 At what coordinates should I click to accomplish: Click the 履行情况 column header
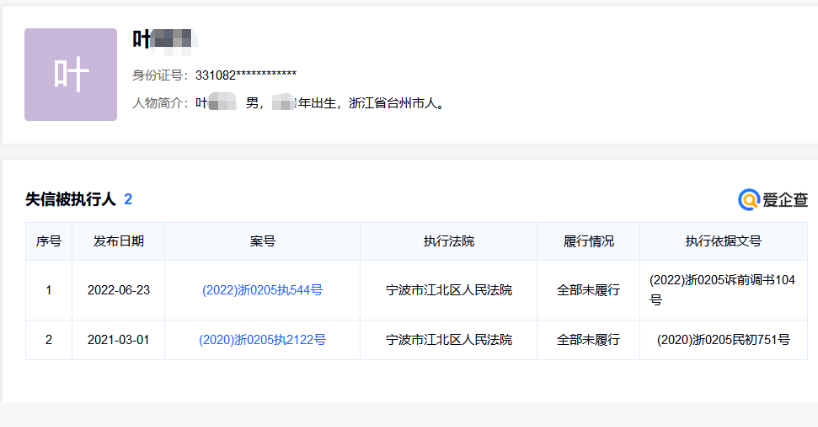[x=588, y=241]
